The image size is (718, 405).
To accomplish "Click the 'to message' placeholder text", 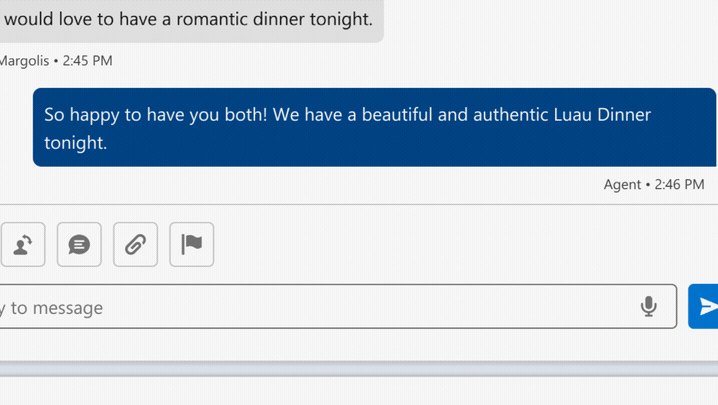I will pos(57,308).
